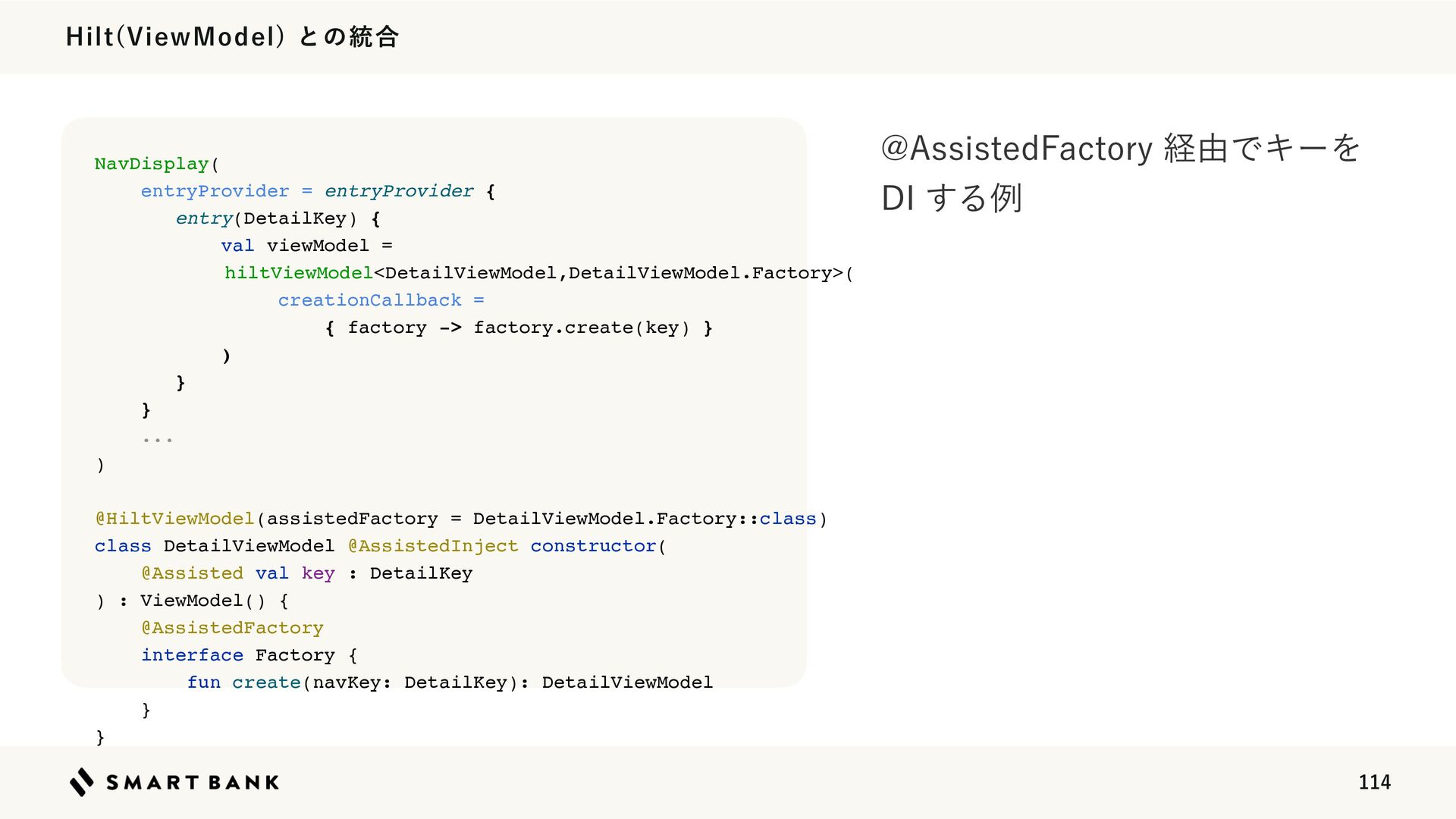The width and height of the screenshot is (1456, 819).
Task: Click the fun create function signature
Action: [x=450, y=682]
